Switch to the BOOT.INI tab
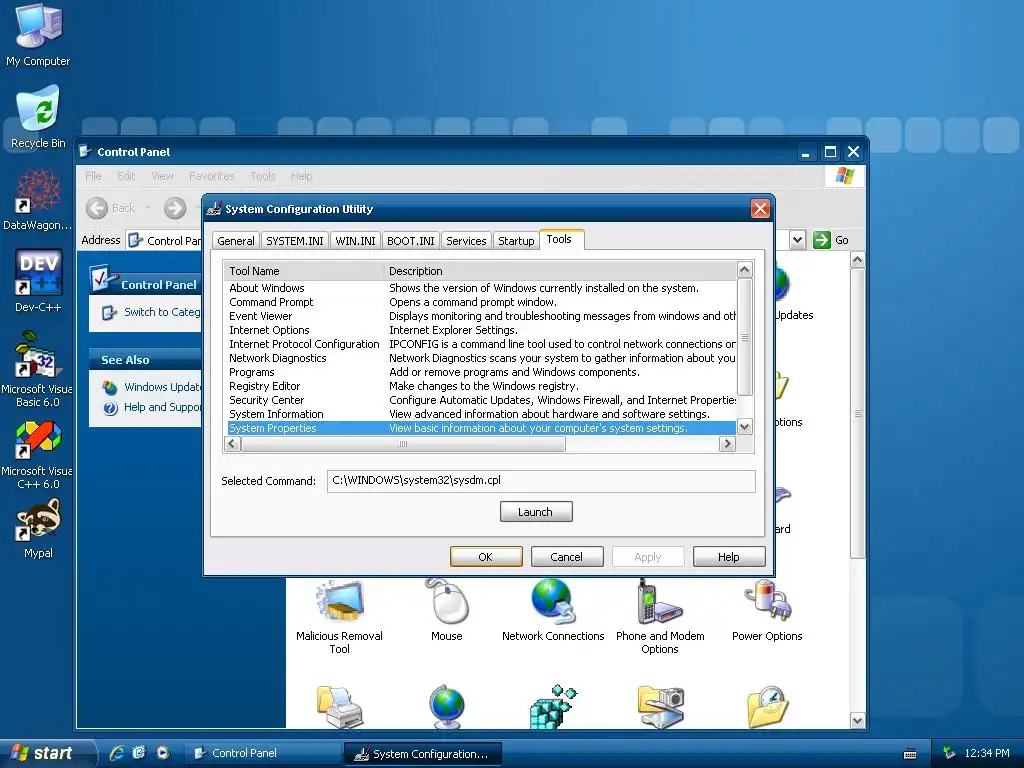This screenshot has height=768, width=1024. tap(411, 241)
